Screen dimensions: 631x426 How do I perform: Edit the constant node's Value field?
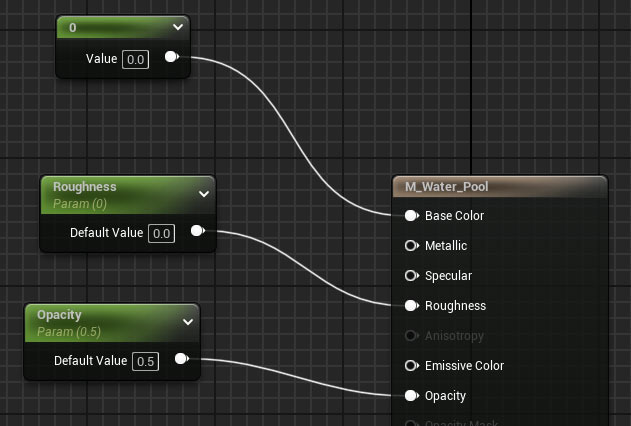pos(135,59)
